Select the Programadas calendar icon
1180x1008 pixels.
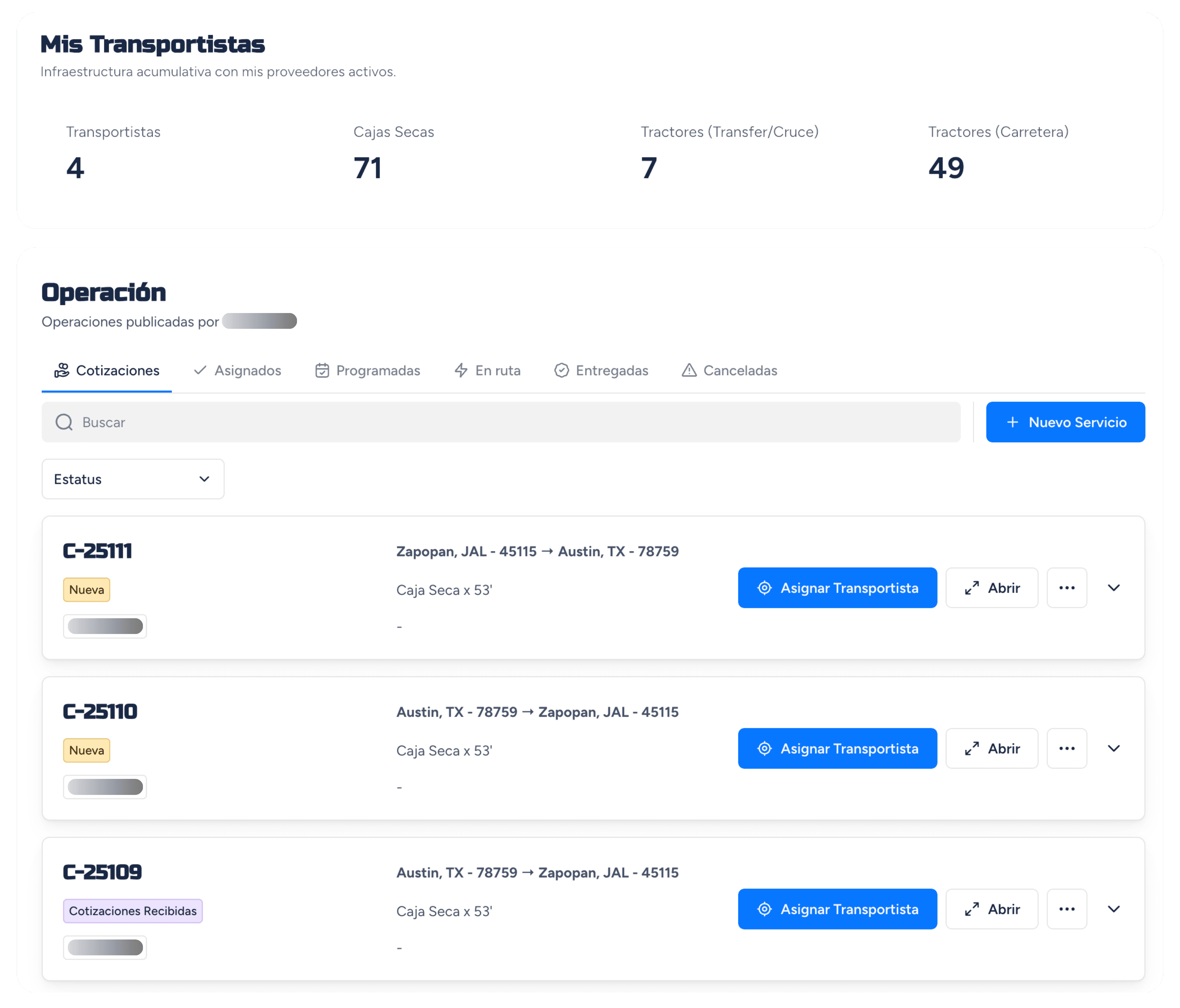tap(322, 370)
